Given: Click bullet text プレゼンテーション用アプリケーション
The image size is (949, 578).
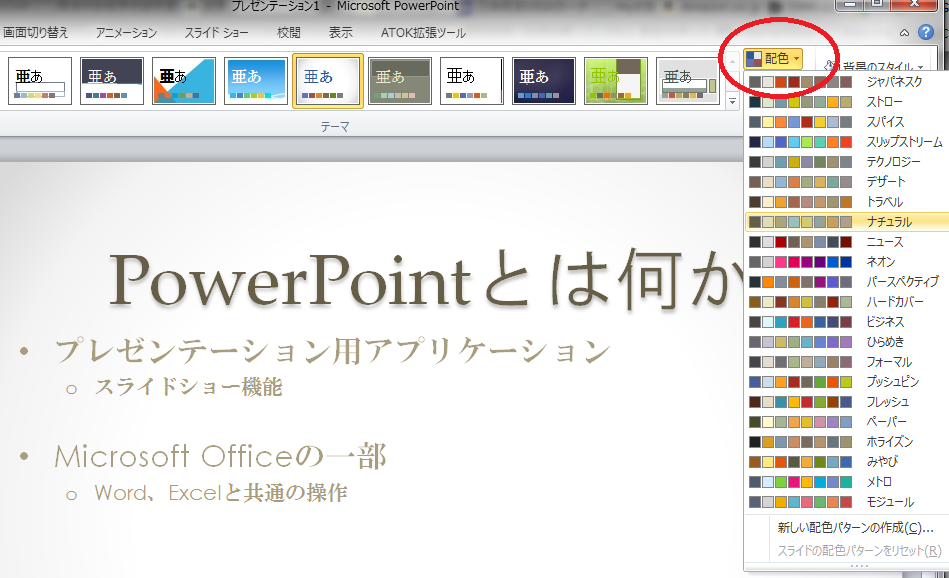Looking at the screenshot, I should coord(333,351).
